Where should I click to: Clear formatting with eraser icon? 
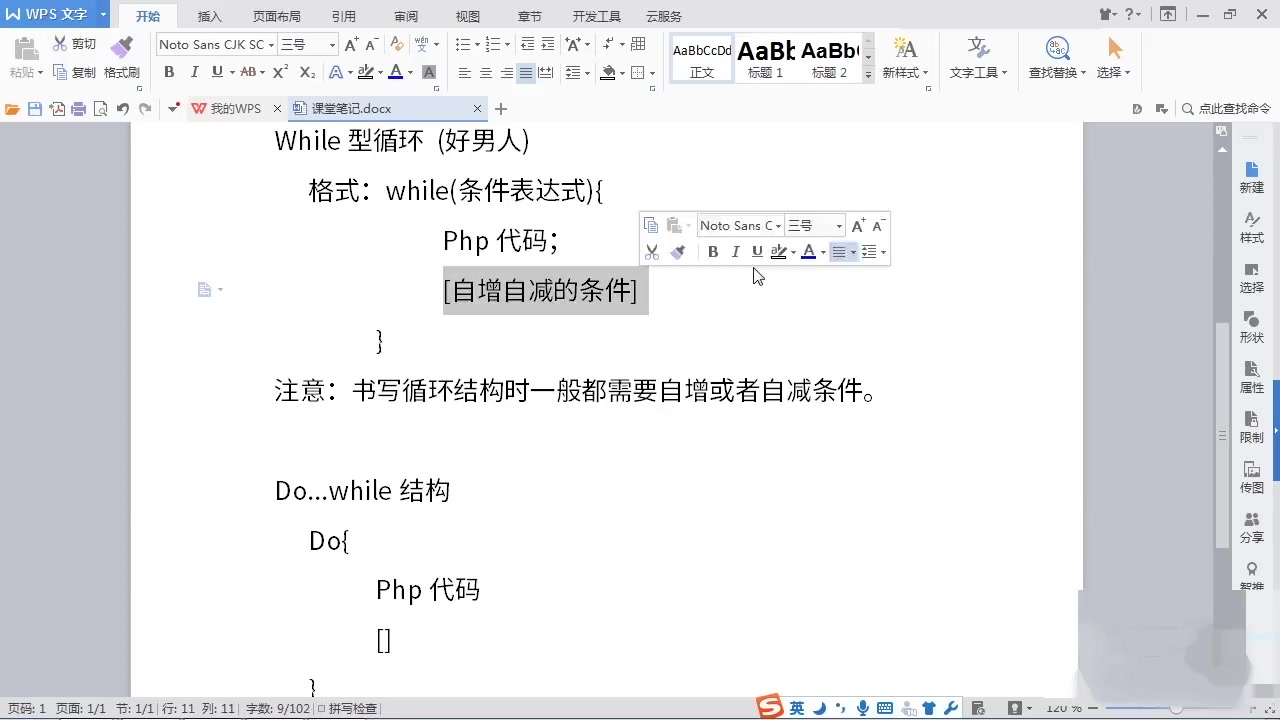[397, 44]
